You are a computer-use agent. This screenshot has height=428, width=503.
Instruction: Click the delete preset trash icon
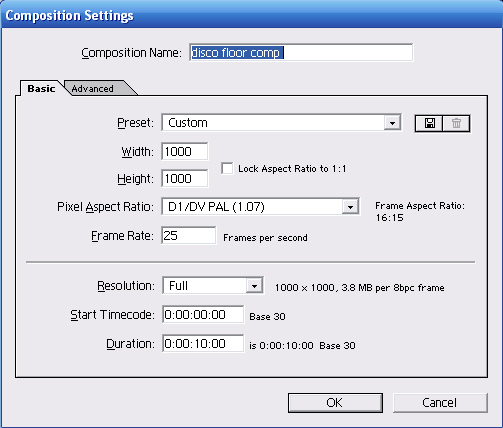coord(456,123)
